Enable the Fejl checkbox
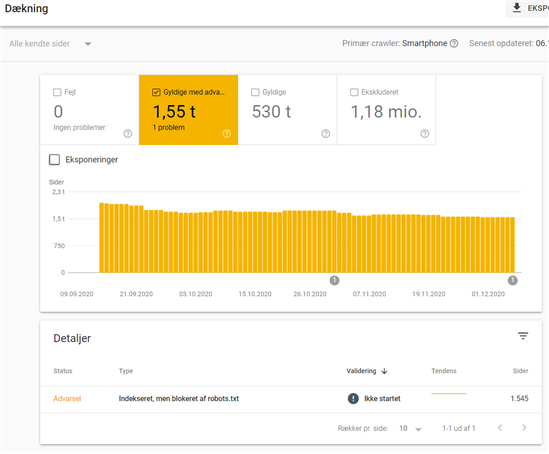The image size is (549, 454). click(x=57, y=92)
